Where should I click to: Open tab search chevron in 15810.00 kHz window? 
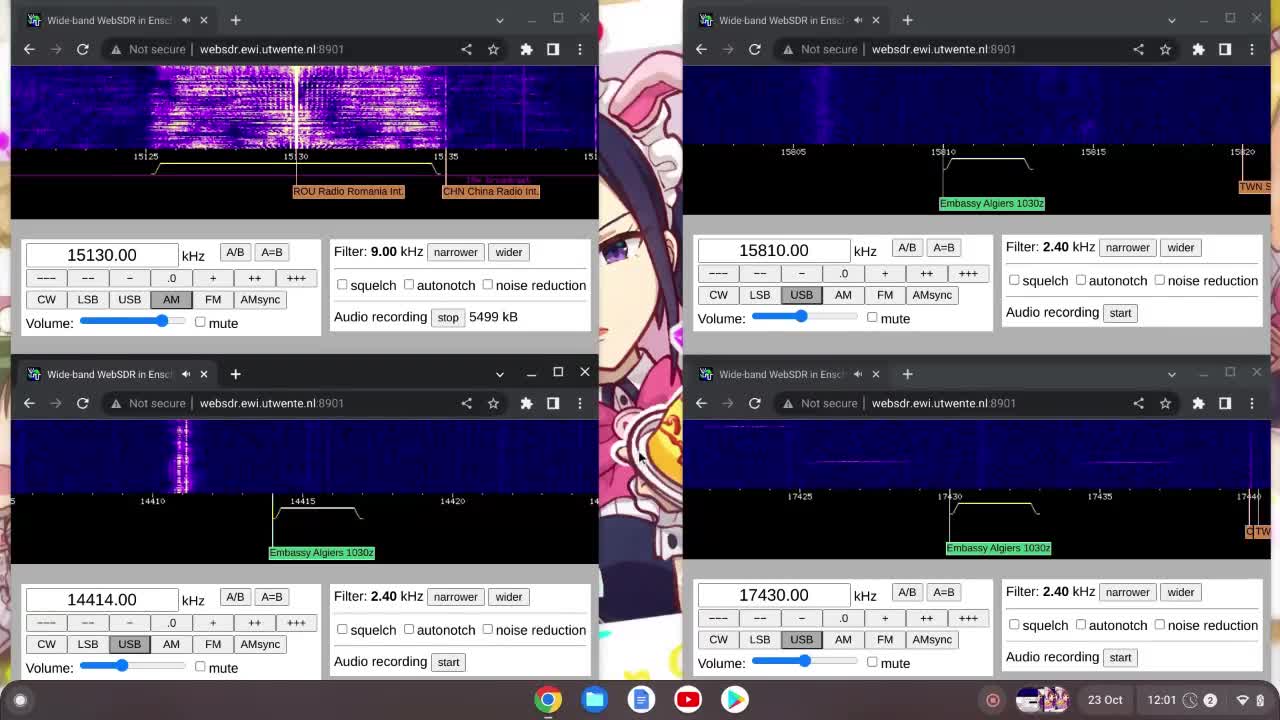click(x=1172, y=20)
